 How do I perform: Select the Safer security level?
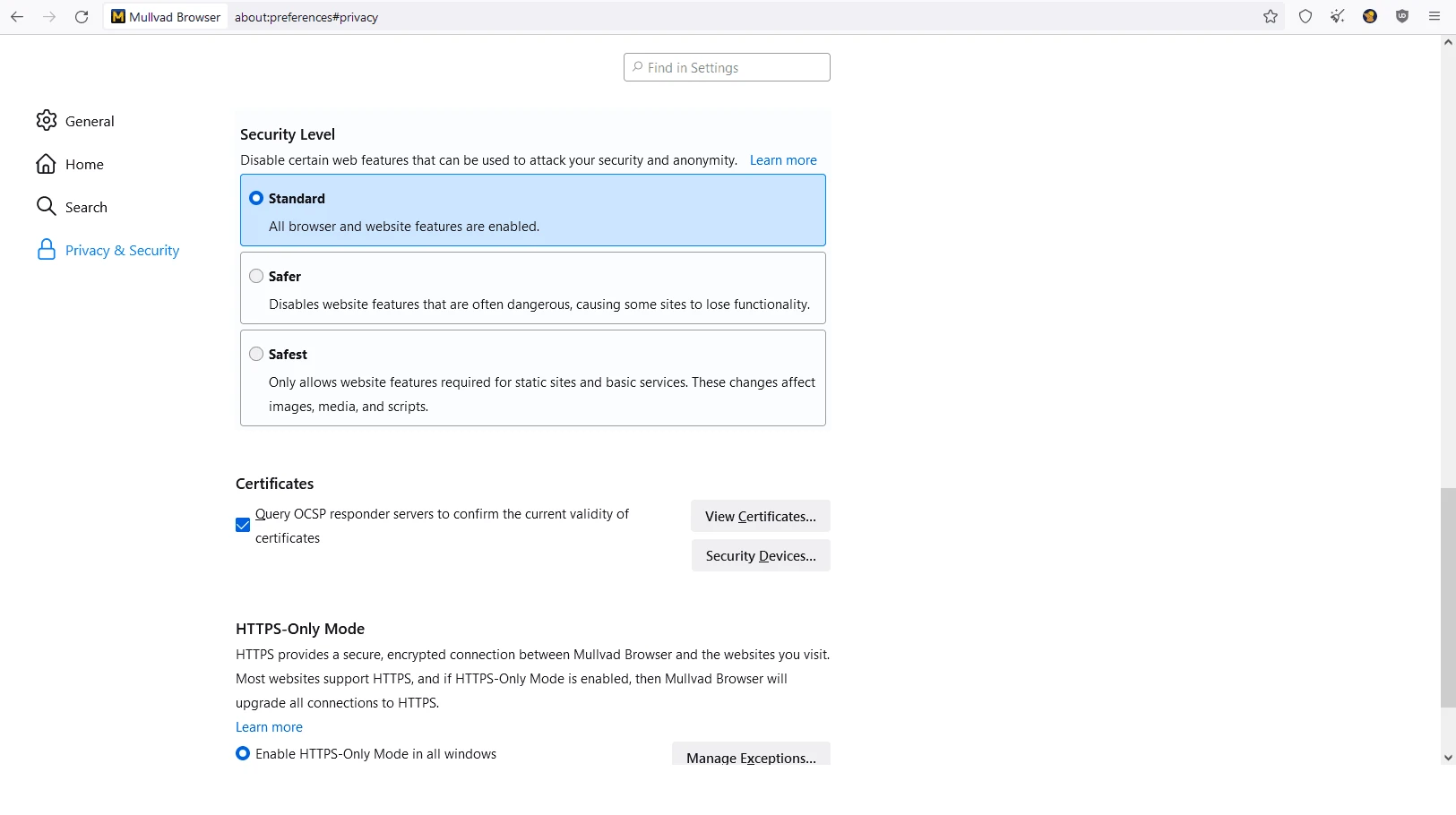click(256, 276)
